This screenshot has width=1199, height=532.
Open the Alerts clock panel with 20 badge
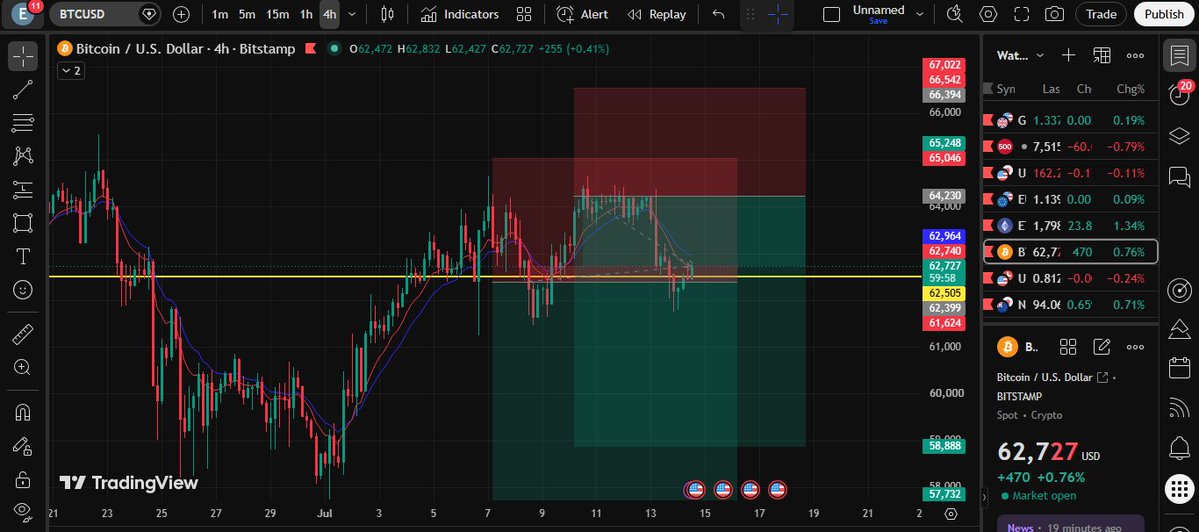pos(1180,96)
